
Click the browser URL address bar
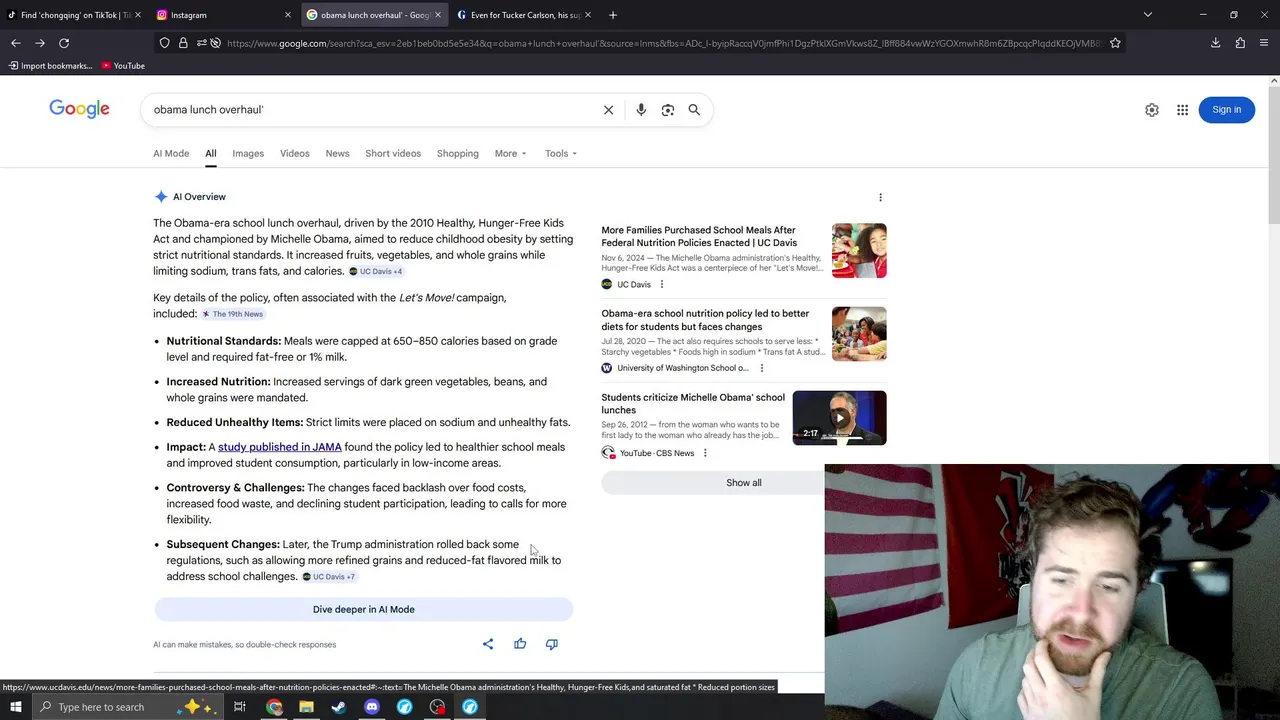coord(663,43)
